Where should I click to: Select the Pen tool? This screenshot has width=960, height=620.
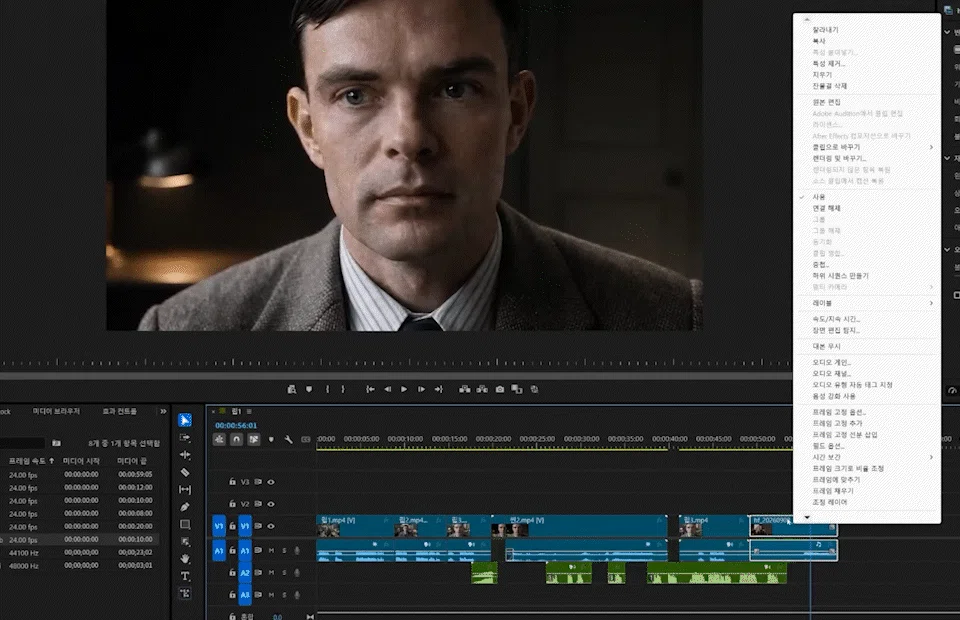coord(185,507)
